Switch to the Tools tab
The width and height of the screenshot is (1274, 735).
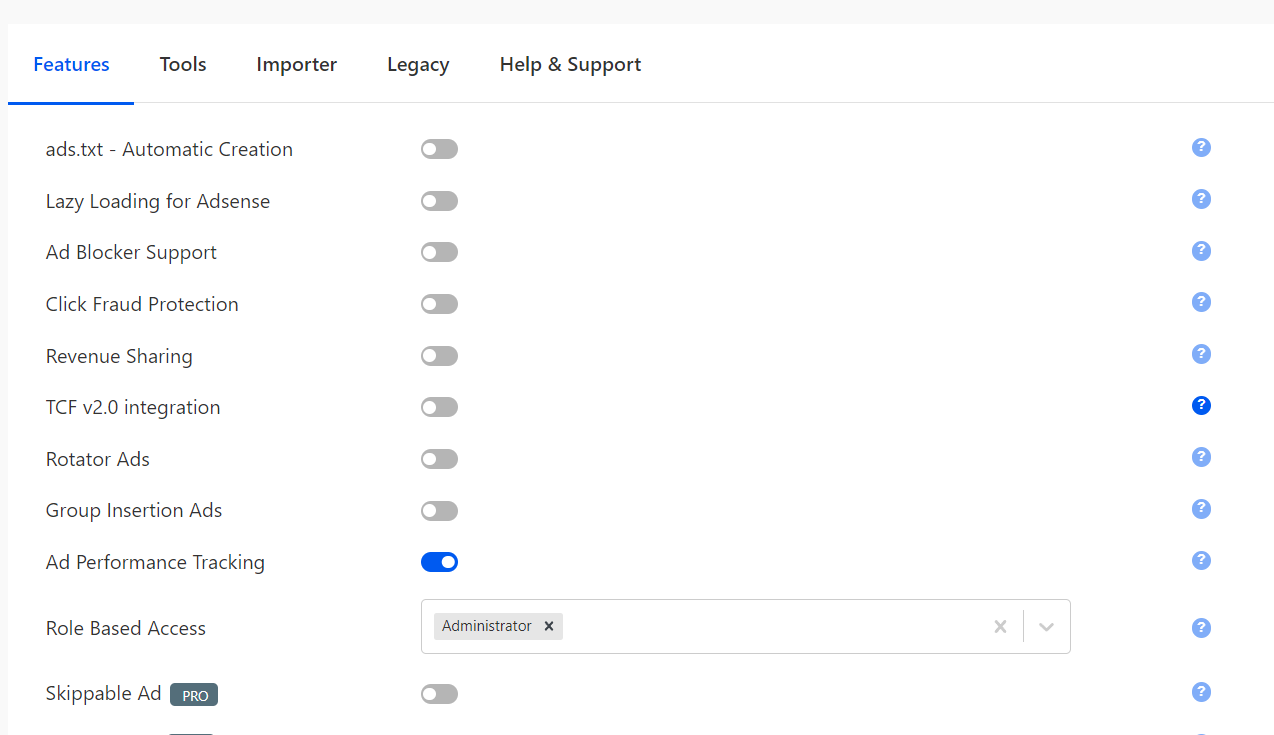[x=183, y=64]
